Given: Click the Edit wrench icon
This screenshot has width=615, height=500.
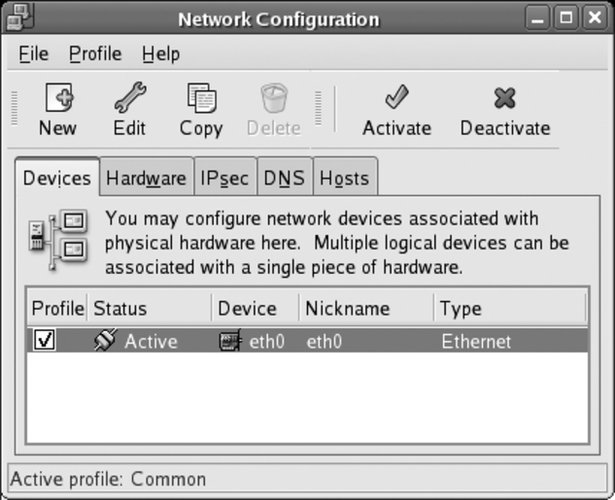Looking at the screenshot, I should click(x=129, y=99).
